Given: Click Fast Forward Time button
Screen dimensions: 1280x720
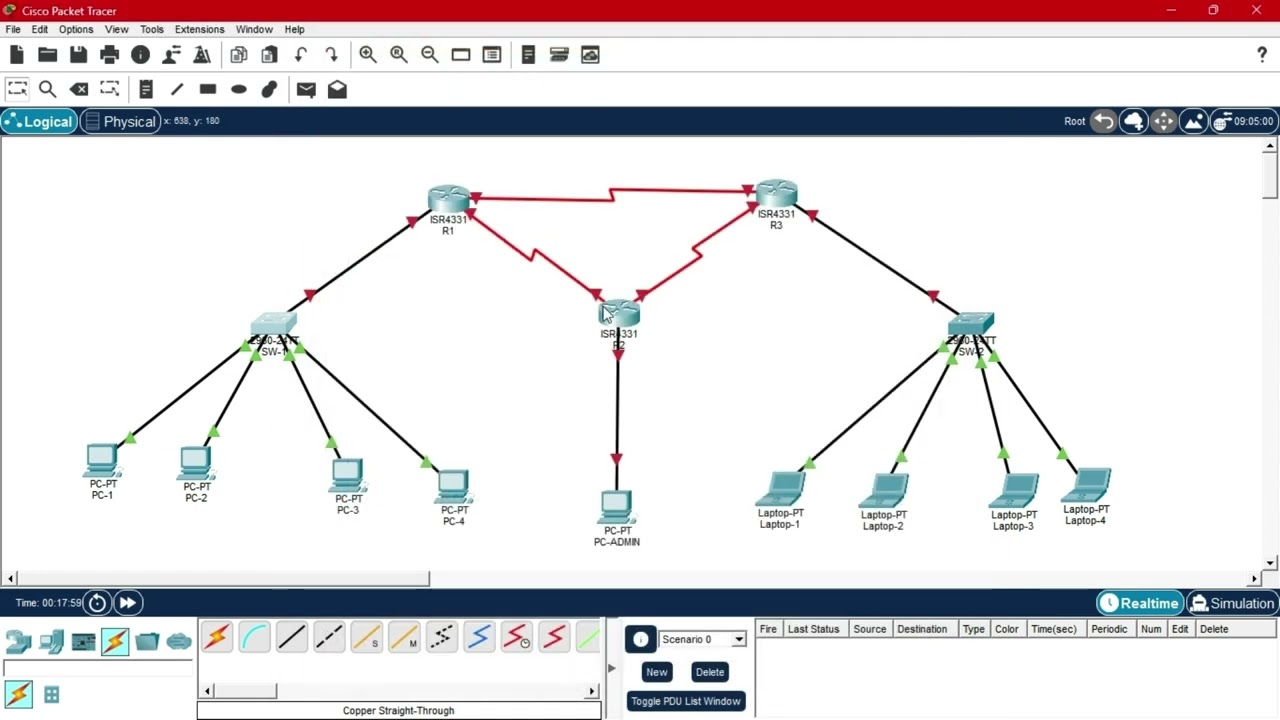Looking at the screenshot, I should [x=127, y=602].
